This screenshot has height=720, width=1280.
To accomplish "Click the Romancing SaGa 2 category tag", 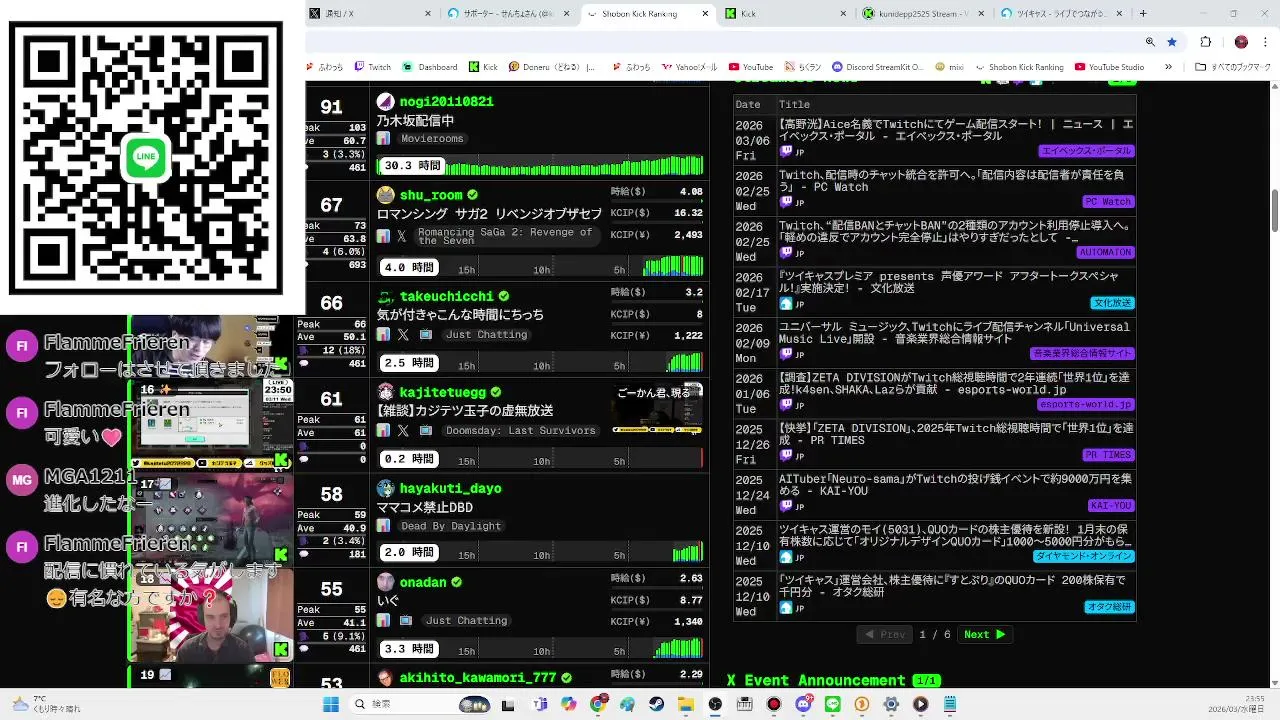I will coord(505,236).
